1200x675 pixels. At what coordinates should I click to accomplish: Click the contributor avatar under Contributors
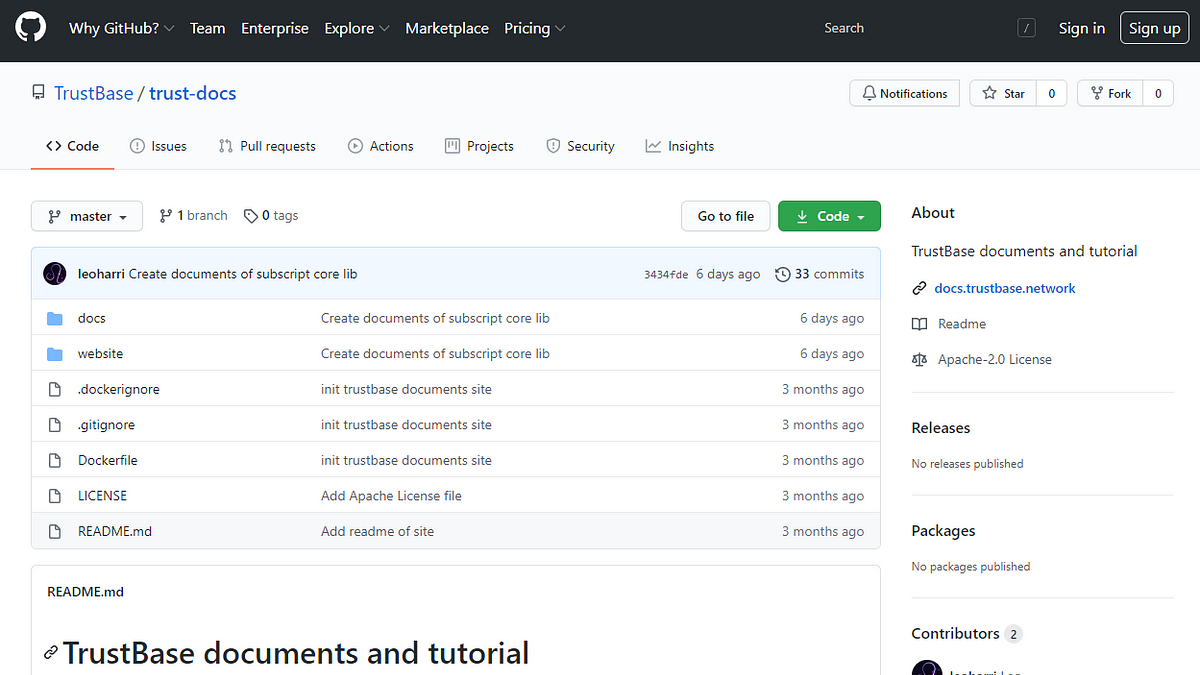click(x=927, y=668)
